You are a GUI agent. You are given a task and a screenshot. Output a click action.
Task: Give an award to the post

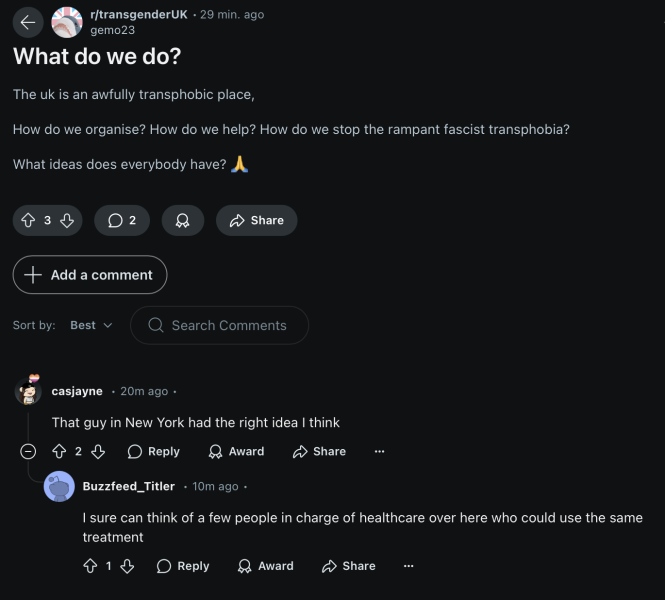[x=182, y=220]
